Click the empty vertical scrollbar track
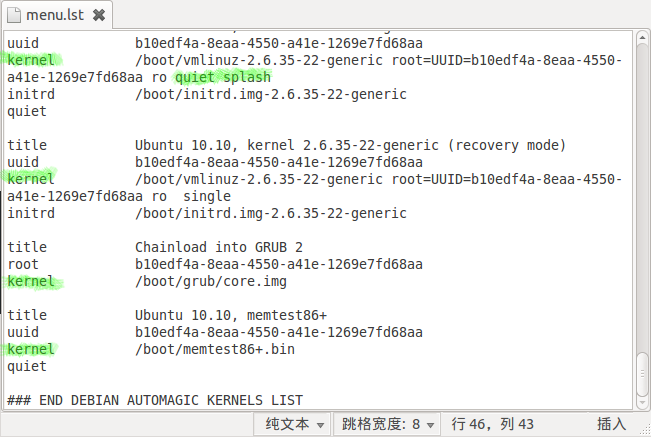Image resolution: width=651 pixels, height=437 pixels. 642,197
